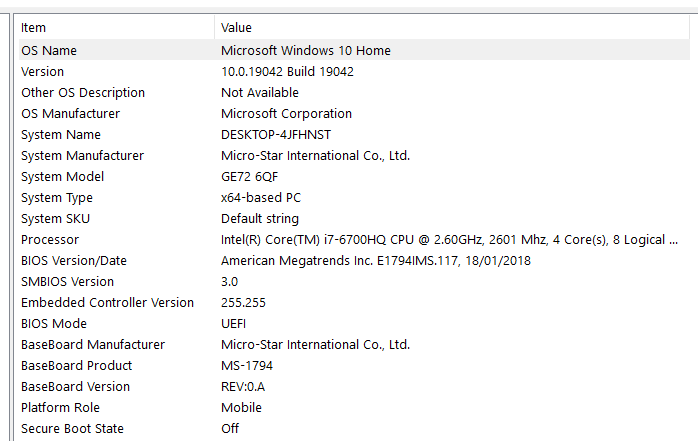The height and width of the screenshot is (441, 698).
Task: Select the BIOS Version/Date row
Action: click(x=354, y=260)
